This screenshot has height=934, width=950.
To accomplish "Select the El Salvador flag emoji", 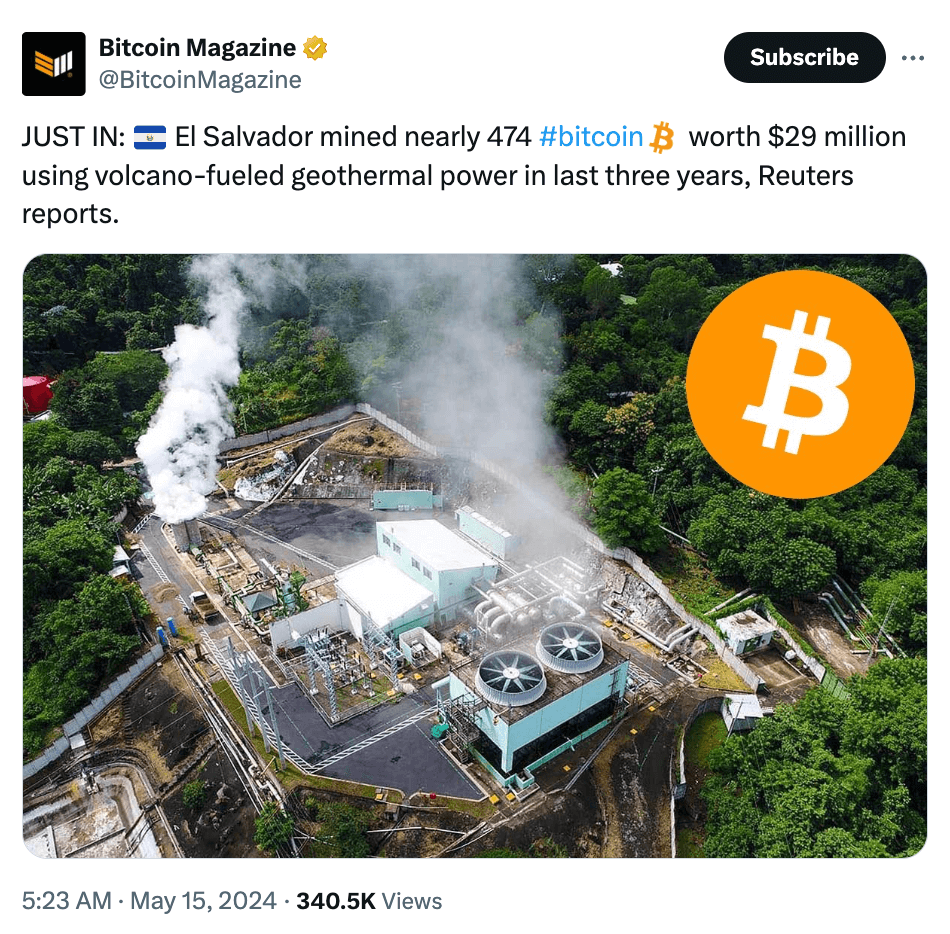I will click(152, 136).
